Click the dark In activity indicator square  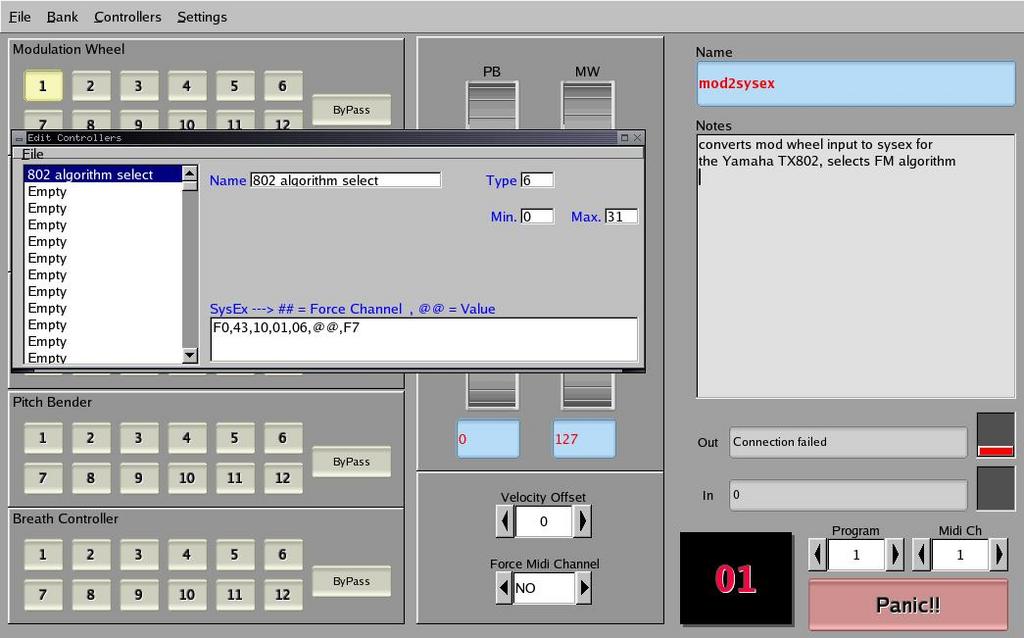tap(994, 489)
